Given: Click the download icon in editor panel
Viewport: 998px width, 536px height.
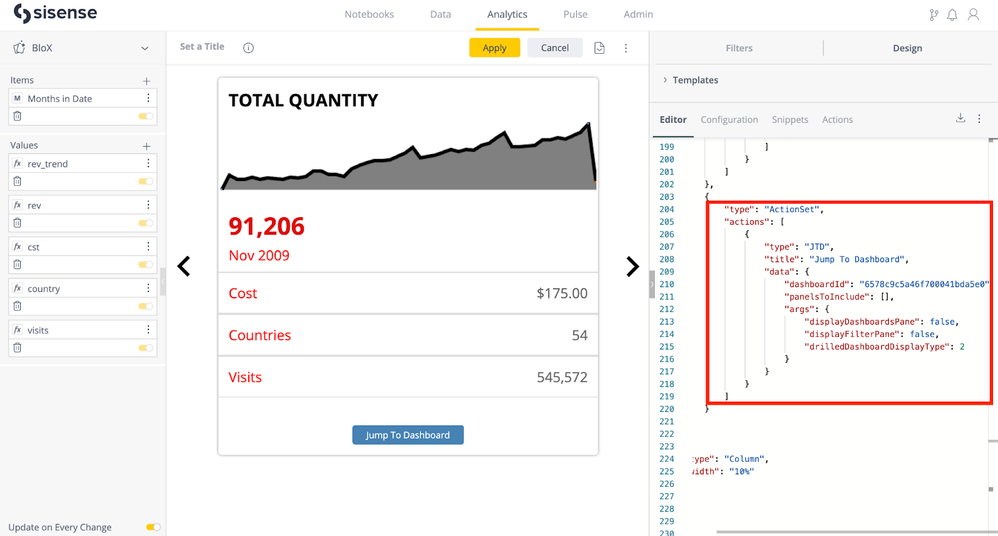Looking at the screenshot, I should coord(960,119).
